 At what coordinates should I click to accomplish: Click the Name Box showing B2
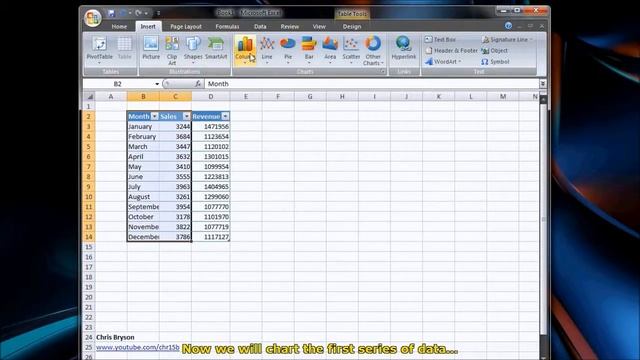pyautogui.click(x=118, y=84)
